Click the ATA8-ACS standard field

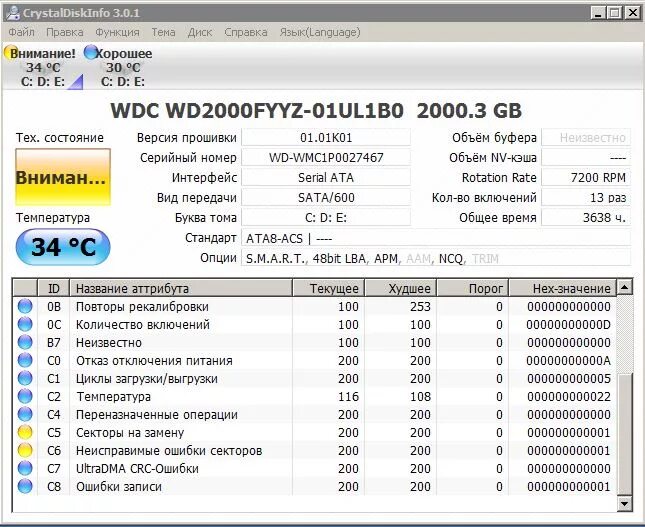[x=436, y=238]
